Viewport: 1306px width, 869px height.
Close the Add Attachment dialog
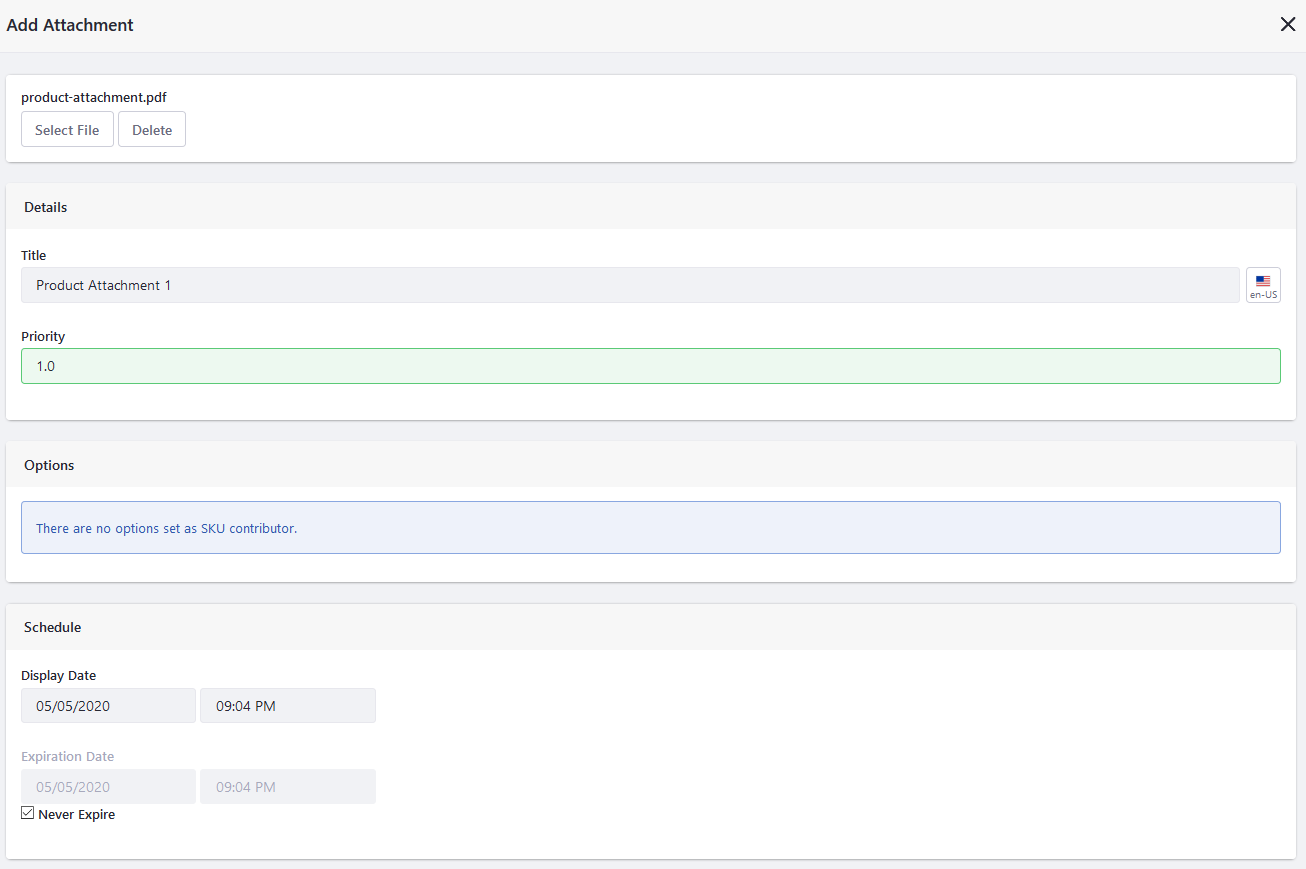[x=1287, y=25]
